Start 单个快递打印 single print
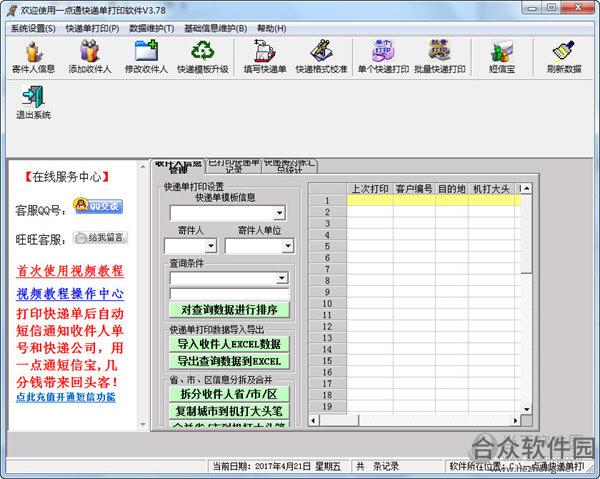The height and width of the screenshot is (479, 600). (383, 57)
